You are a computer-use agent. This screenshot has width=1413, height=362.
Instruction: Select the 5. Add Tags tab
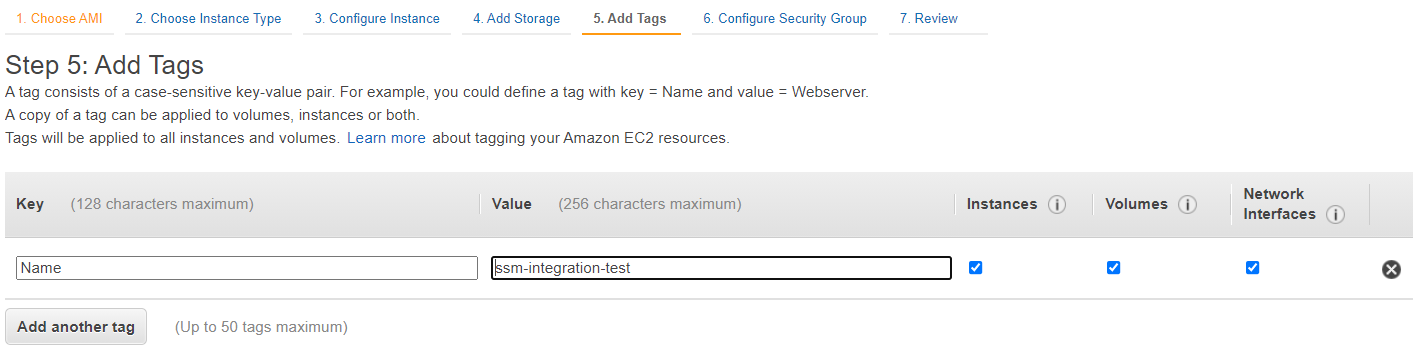point(630,19)
